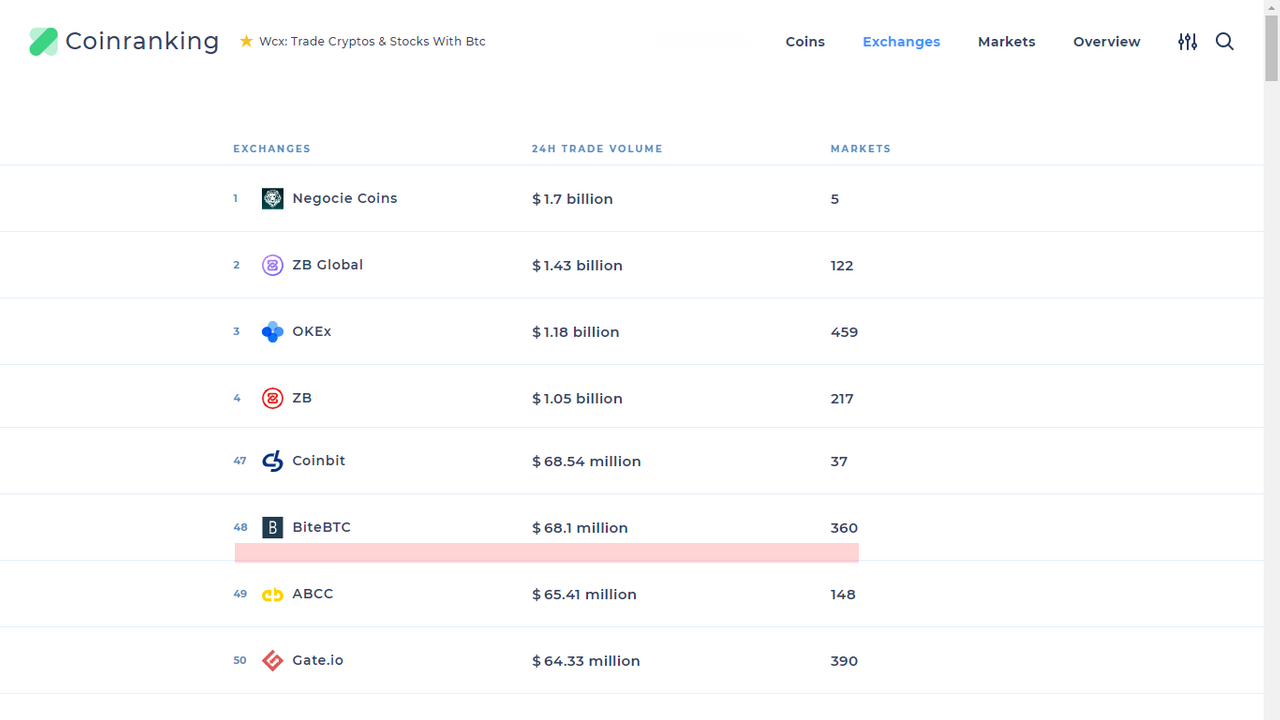Click the red ZB exchange logo
Viewport: 1280px width, 720px height.
(272, 398)
